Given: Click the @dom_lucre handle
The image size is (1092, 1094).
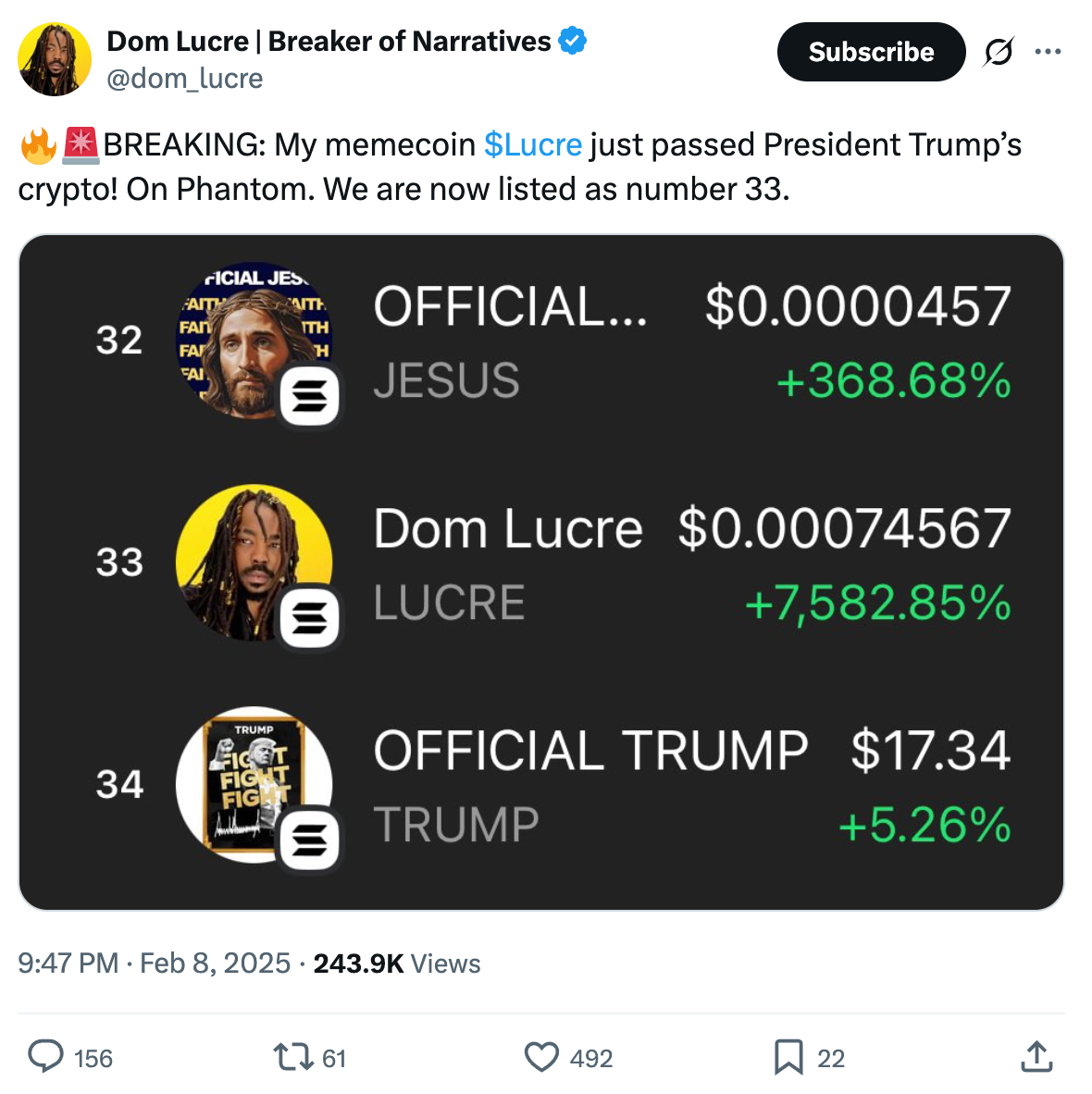Looking at the screenshot, I should tap(185, 79).
